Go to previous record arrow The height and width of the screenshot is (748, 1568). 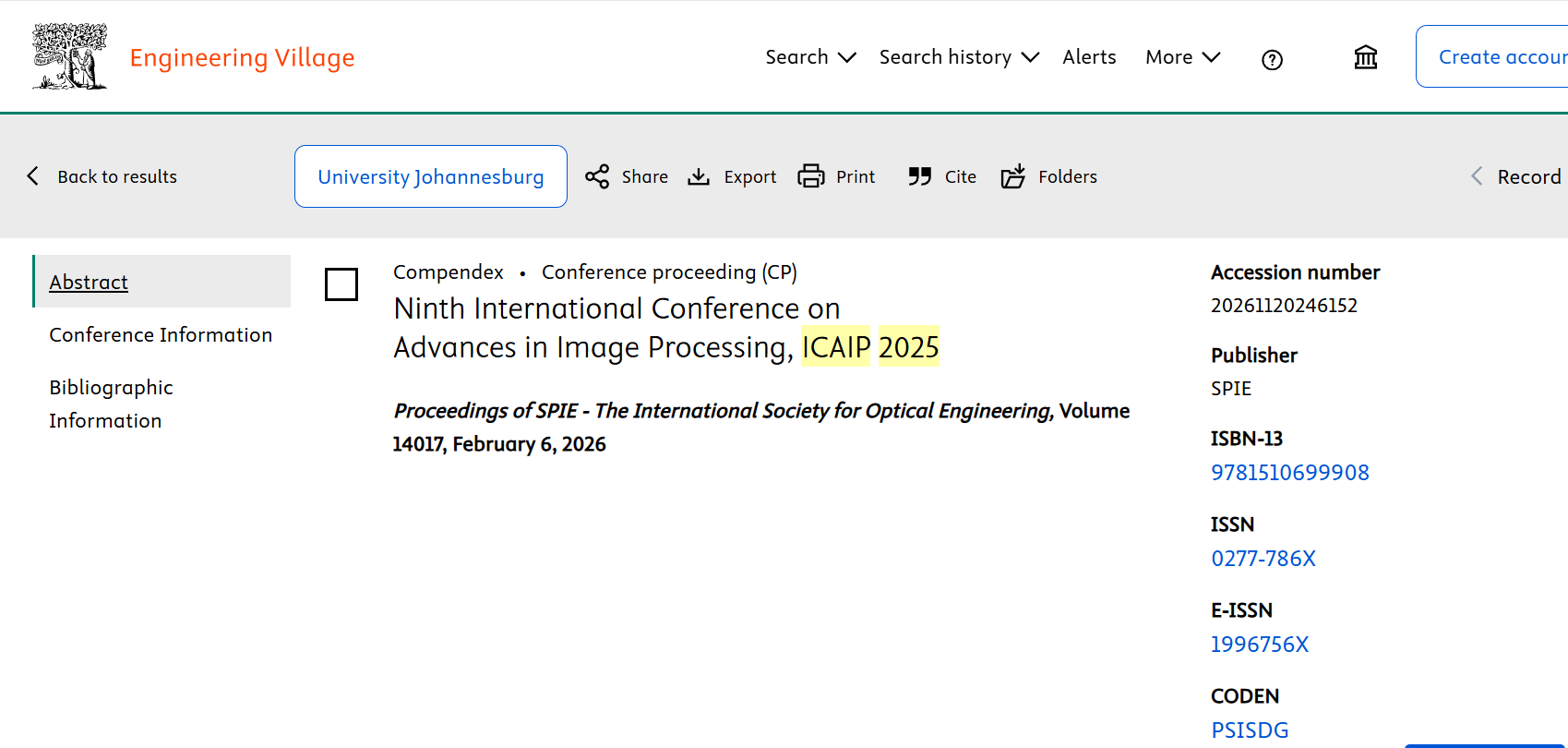[1477, 176]
